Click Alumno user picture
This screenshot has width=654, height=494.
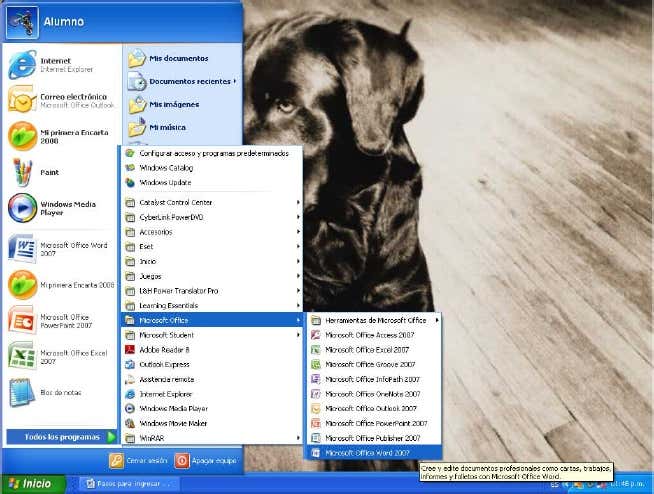click(x=22, y=22)
